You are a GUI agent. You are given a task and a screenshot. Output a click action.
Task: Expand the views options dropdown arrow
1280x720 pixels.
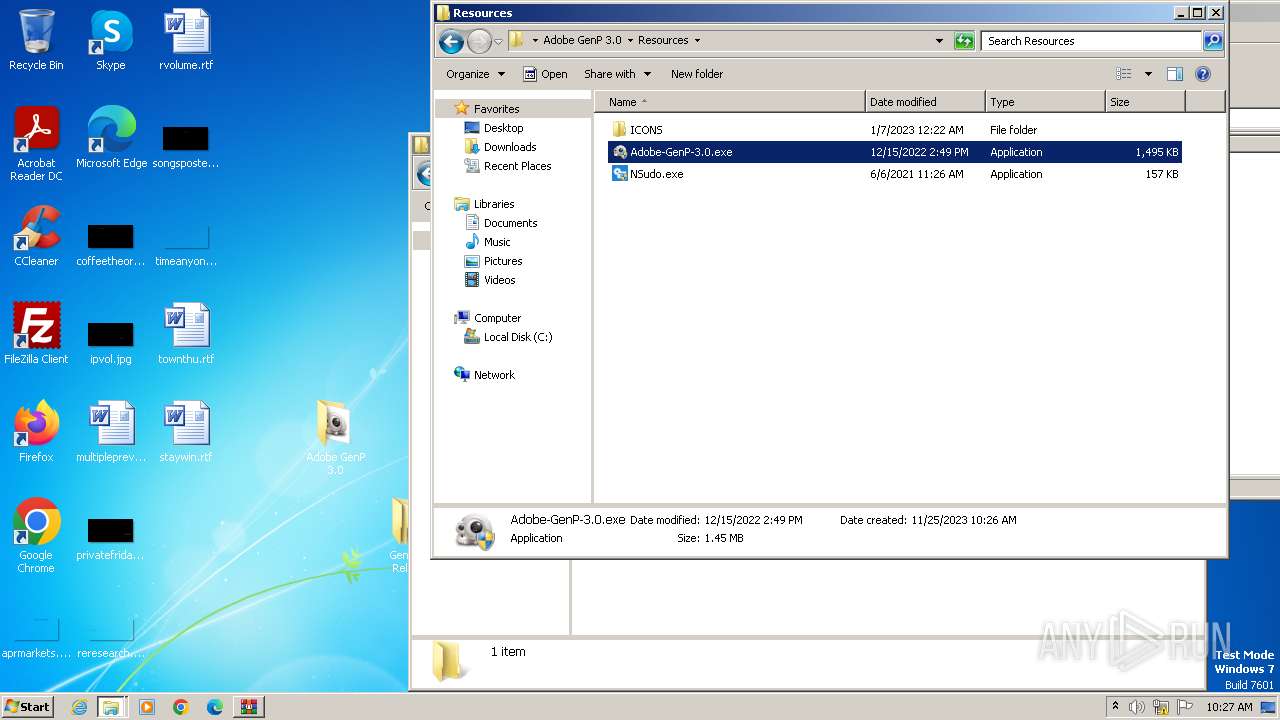[x=1148, y=74]
